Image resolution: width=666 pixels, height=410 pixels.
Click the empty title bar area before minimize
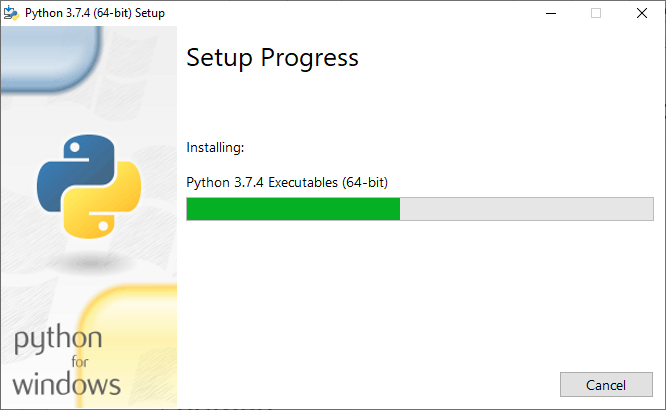pyautogui.click(x=350, y=13)
